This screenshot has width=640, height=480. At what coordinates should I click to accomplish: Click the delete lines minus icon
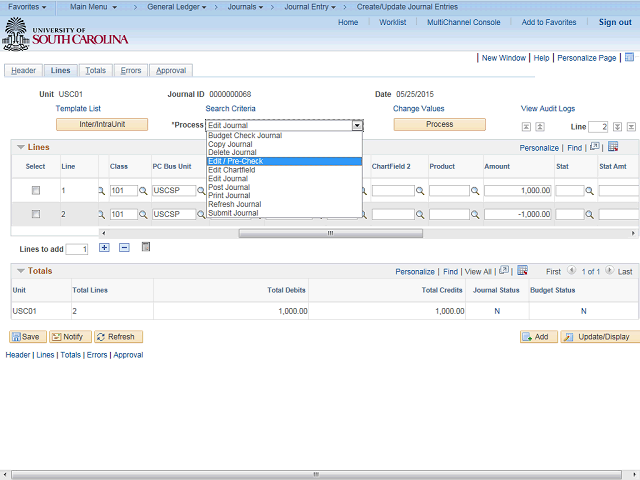[124, 247]
